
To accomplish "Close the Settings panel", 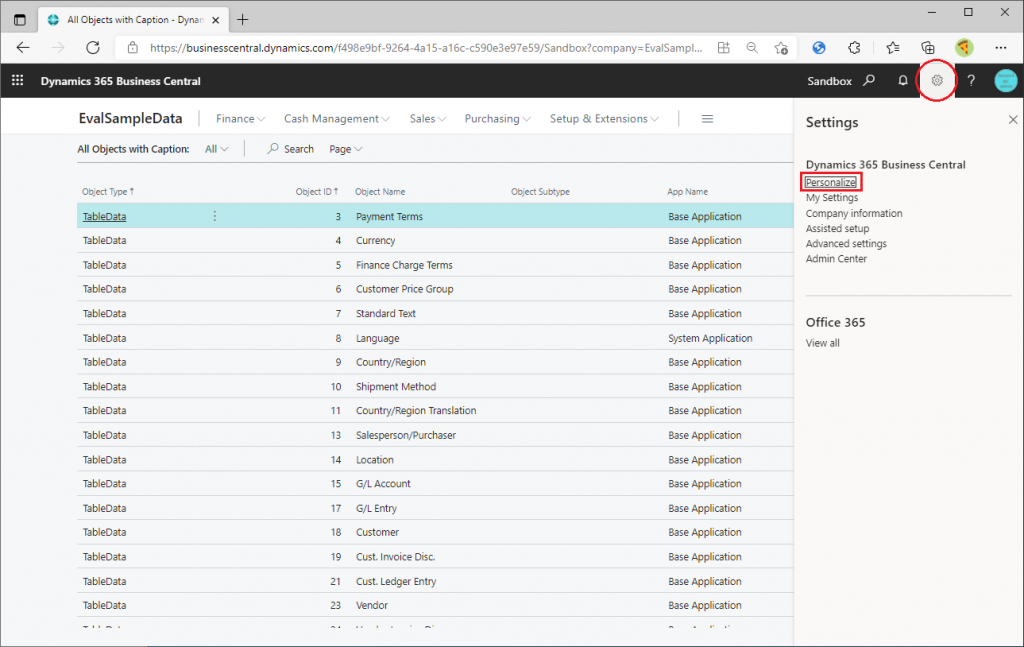I will click(x=1013, y=119).
